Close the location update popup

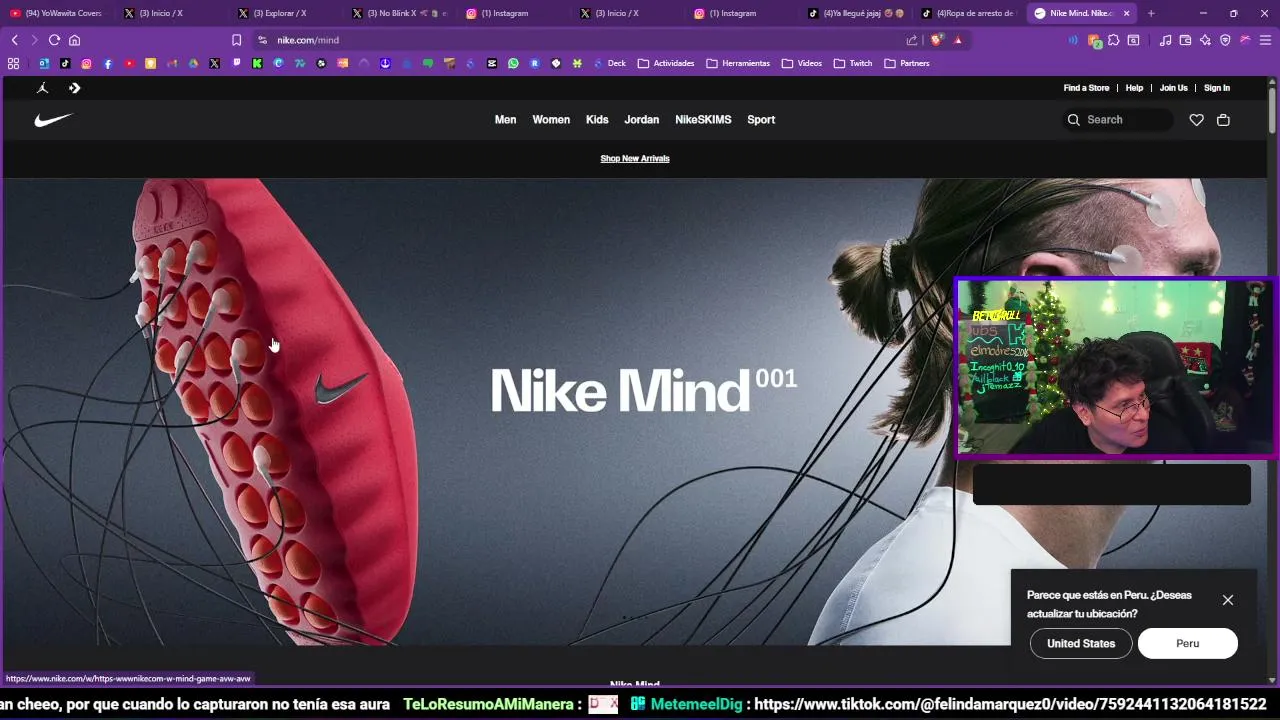tap(1228, 600)
